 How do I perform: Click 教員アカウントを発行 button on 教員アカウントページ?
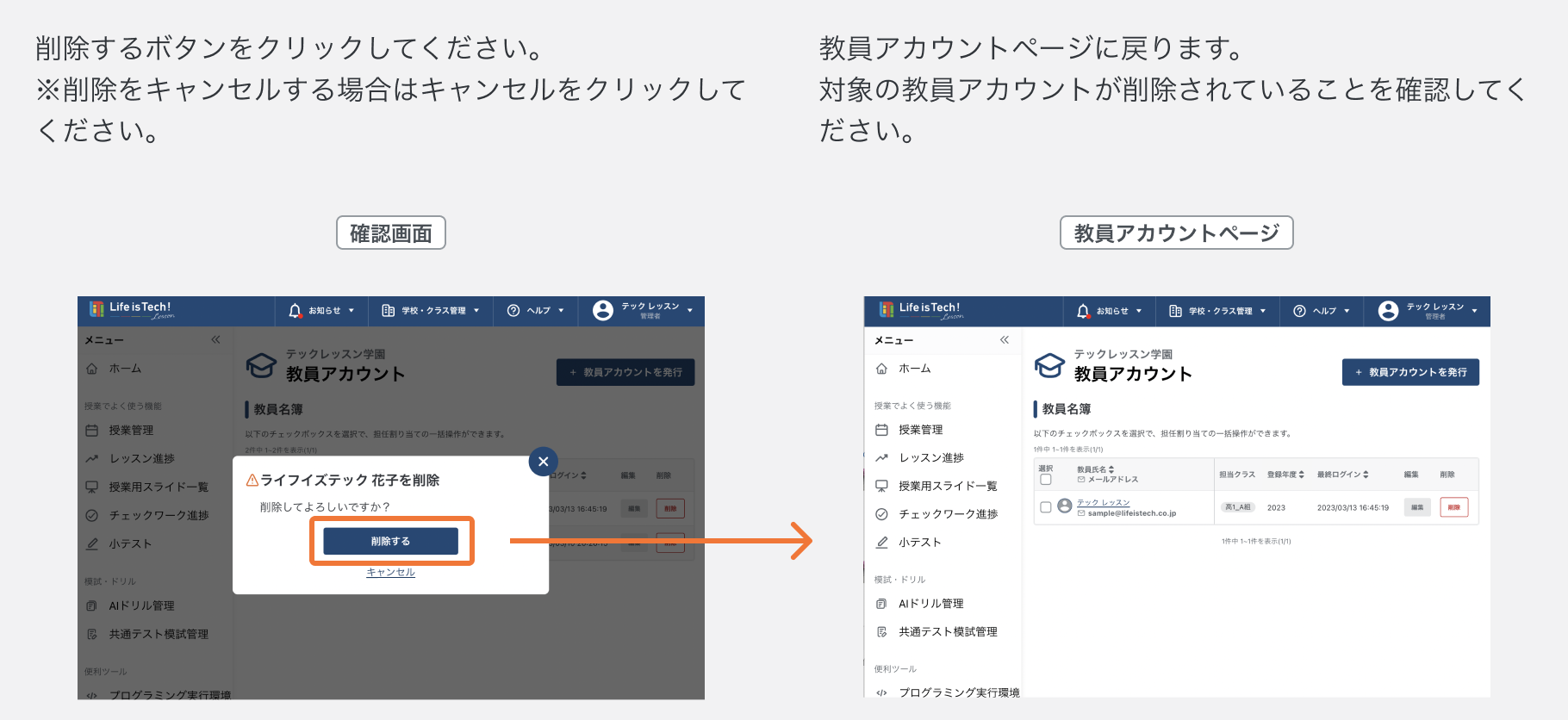coord(1410,372)
